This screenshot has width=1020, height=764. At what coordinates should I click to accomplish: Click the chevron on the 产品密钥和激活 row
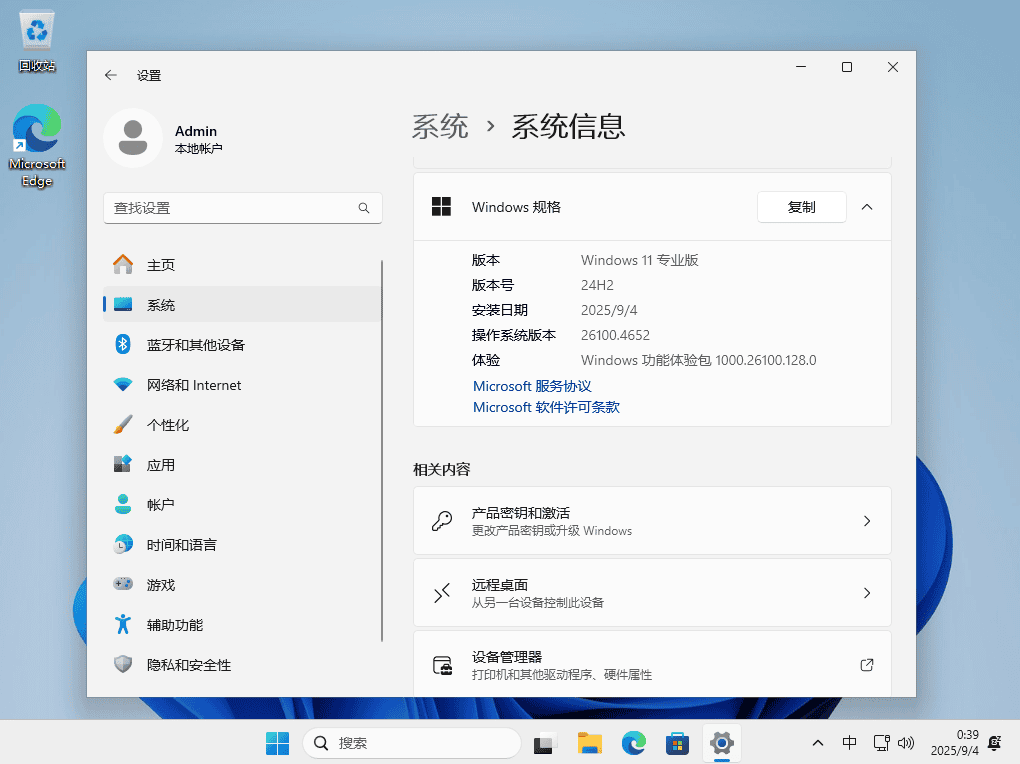(x=867, y=521)
